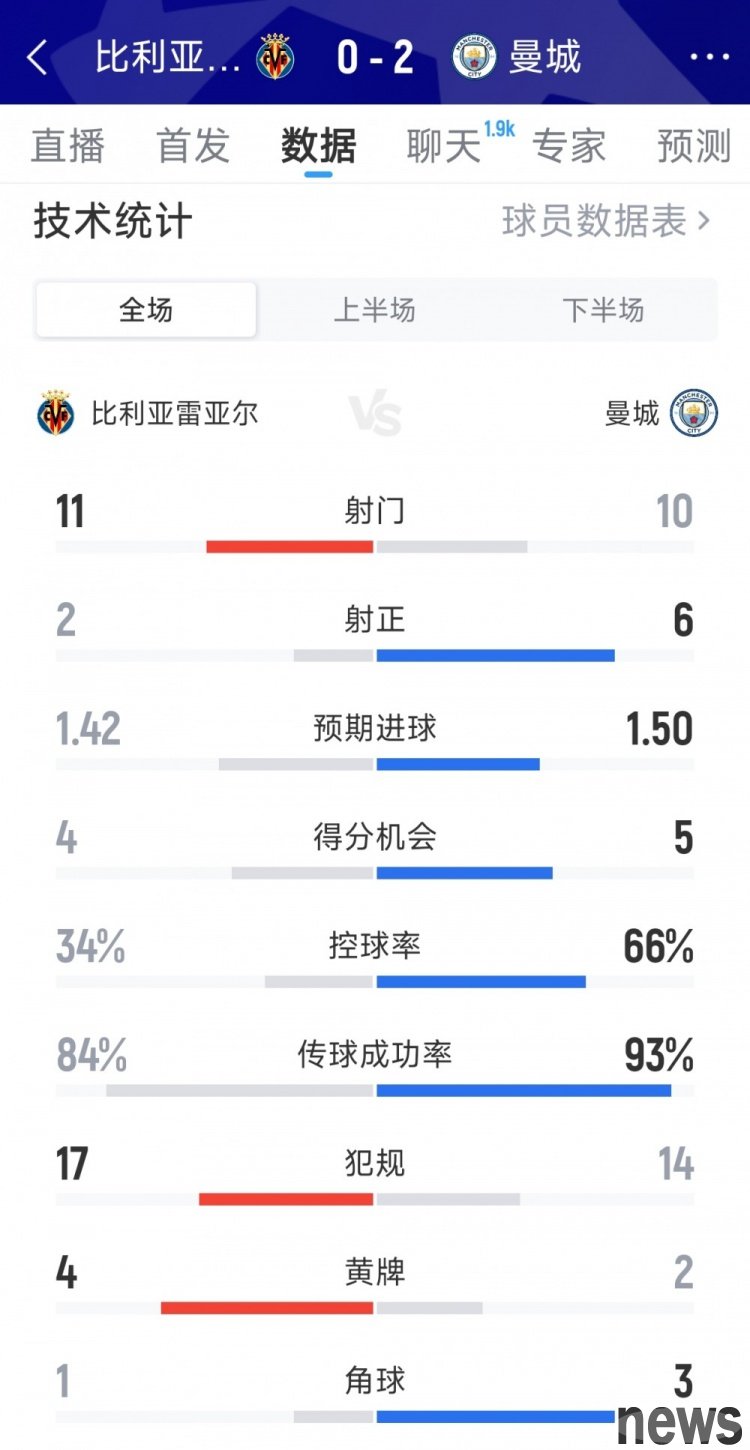Tap Villarreal crest in the score header
The height and width of the screenshot is (1450, 750).
pyautogui.click(x=275, y=57)
